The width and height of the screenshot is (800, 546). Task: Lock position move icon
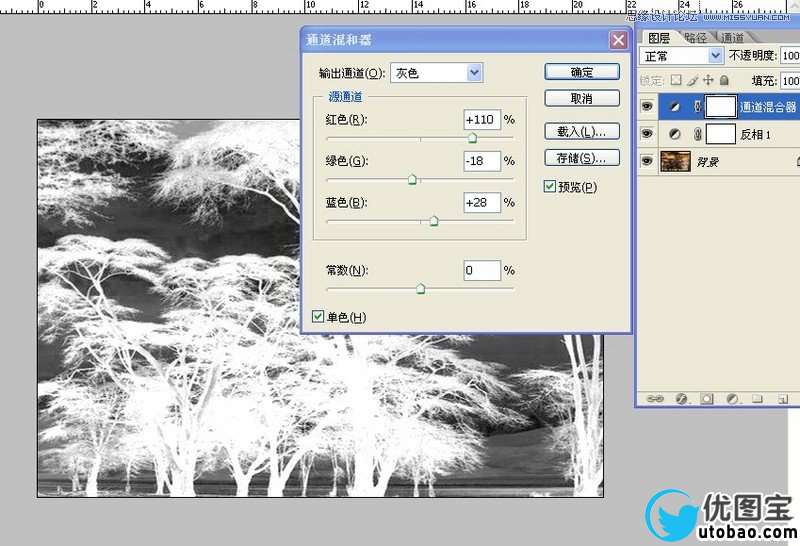(708, 80)
